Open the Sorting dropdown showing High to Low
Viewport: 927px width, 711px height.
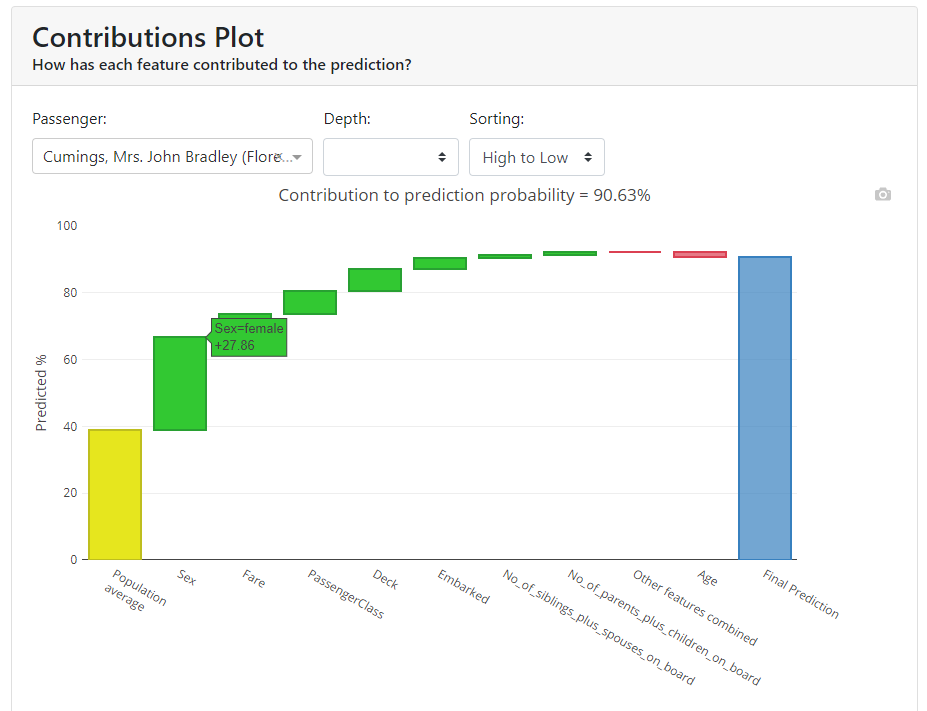coord(536,156)
